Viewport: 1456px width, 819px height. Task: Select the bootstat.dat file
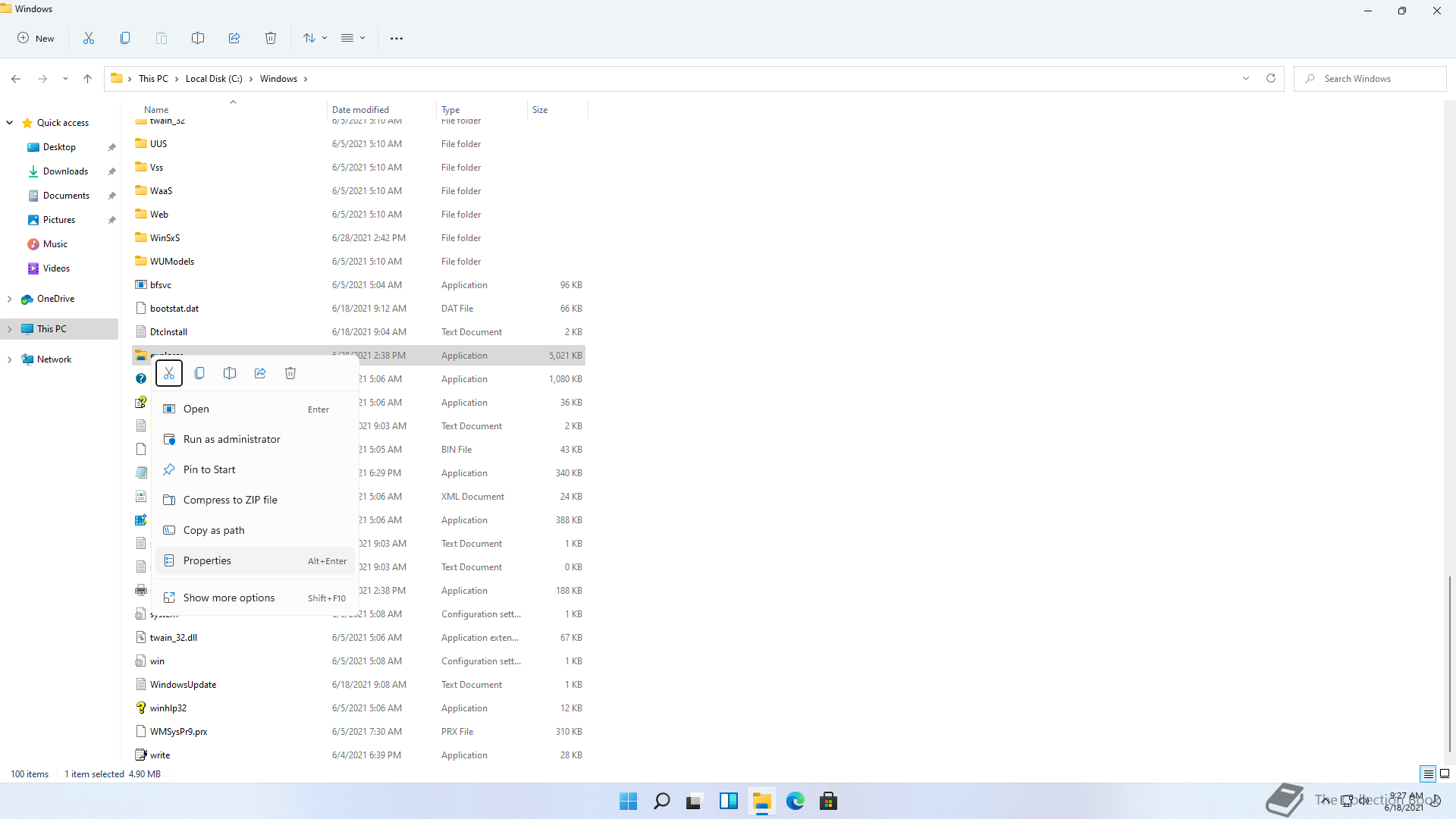(359, 309)
